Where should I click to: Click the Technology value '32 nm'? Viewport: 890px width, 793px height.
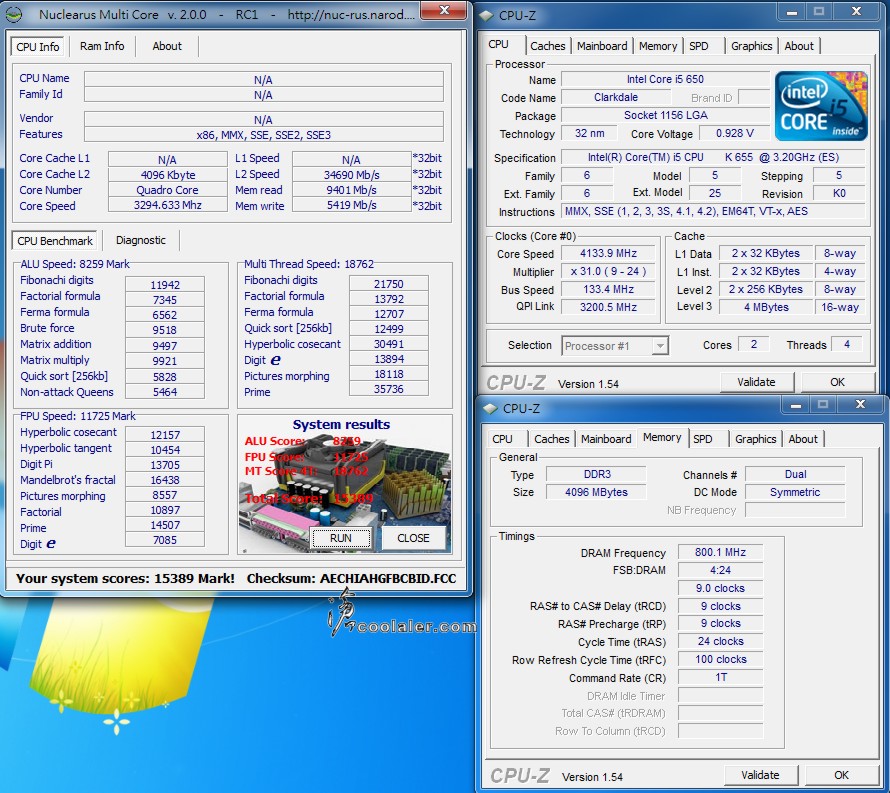[589, 133]
